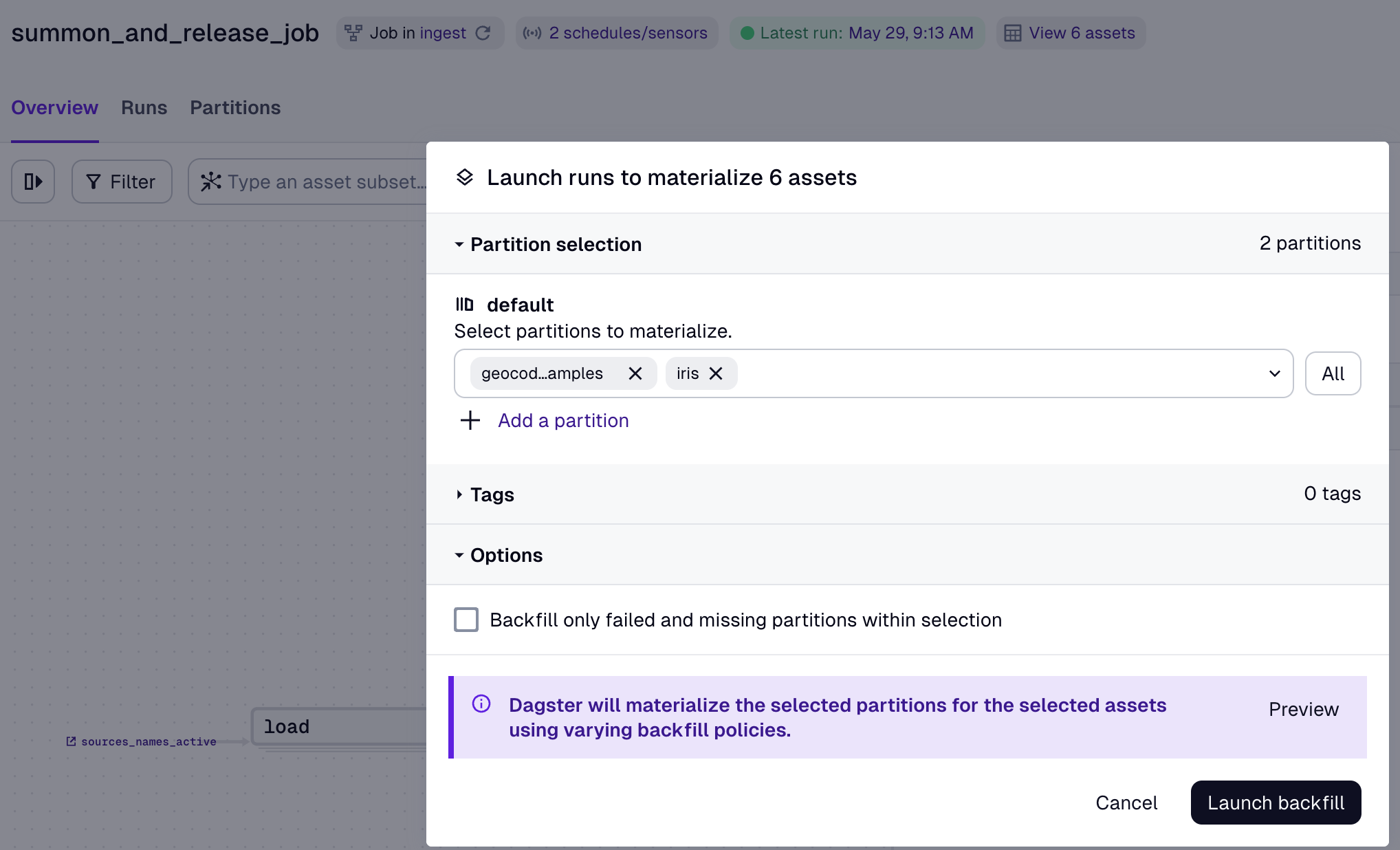Click the sources_names_active source link

tap(149, 741)
